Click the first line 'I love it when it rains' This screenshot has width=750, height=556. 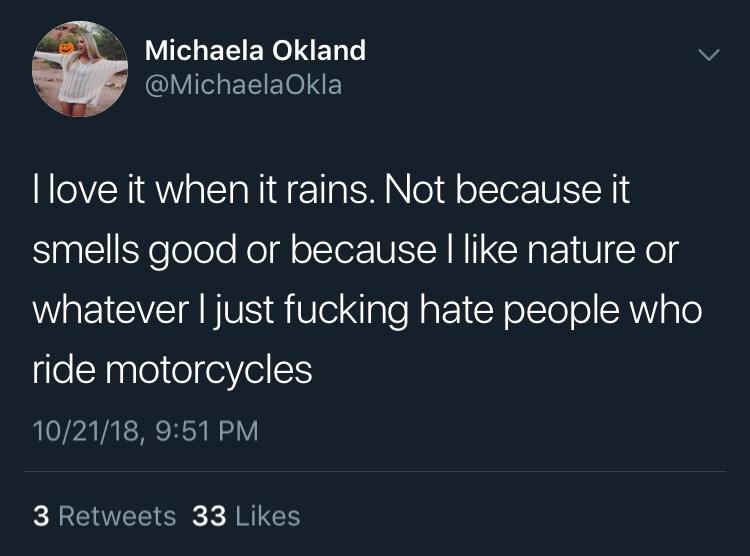201,190
